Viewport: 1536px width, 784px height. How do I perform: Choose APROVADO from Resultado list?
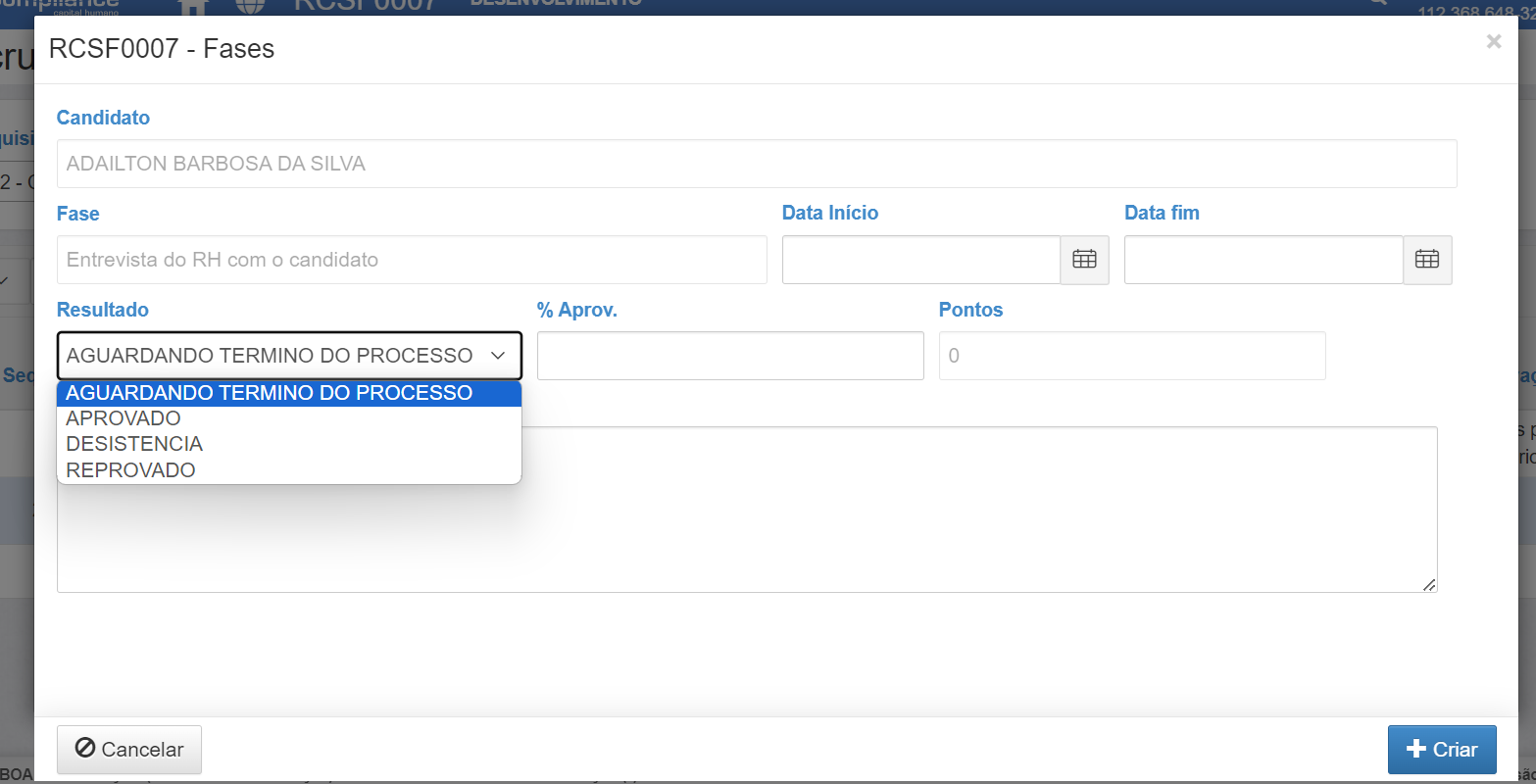(x=289, y=418)
